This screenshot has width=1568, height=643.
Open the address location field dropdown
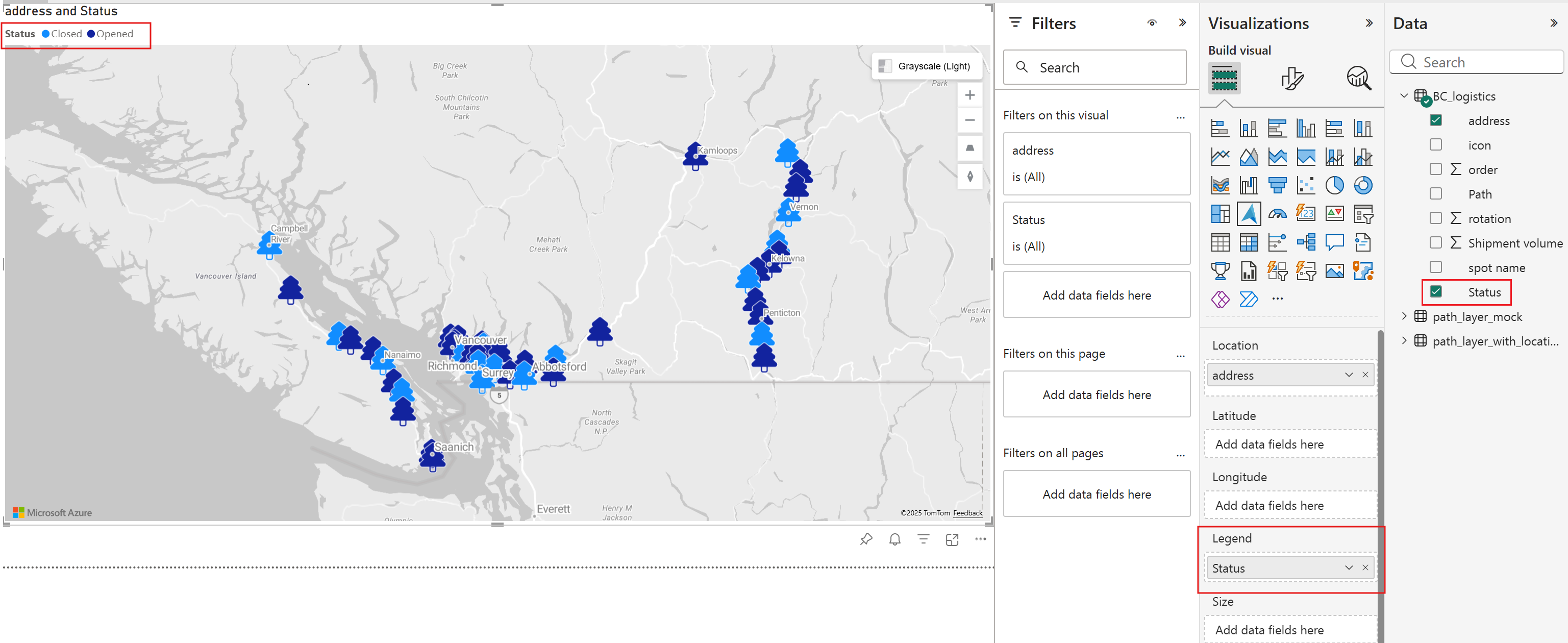pos(1349,375)
